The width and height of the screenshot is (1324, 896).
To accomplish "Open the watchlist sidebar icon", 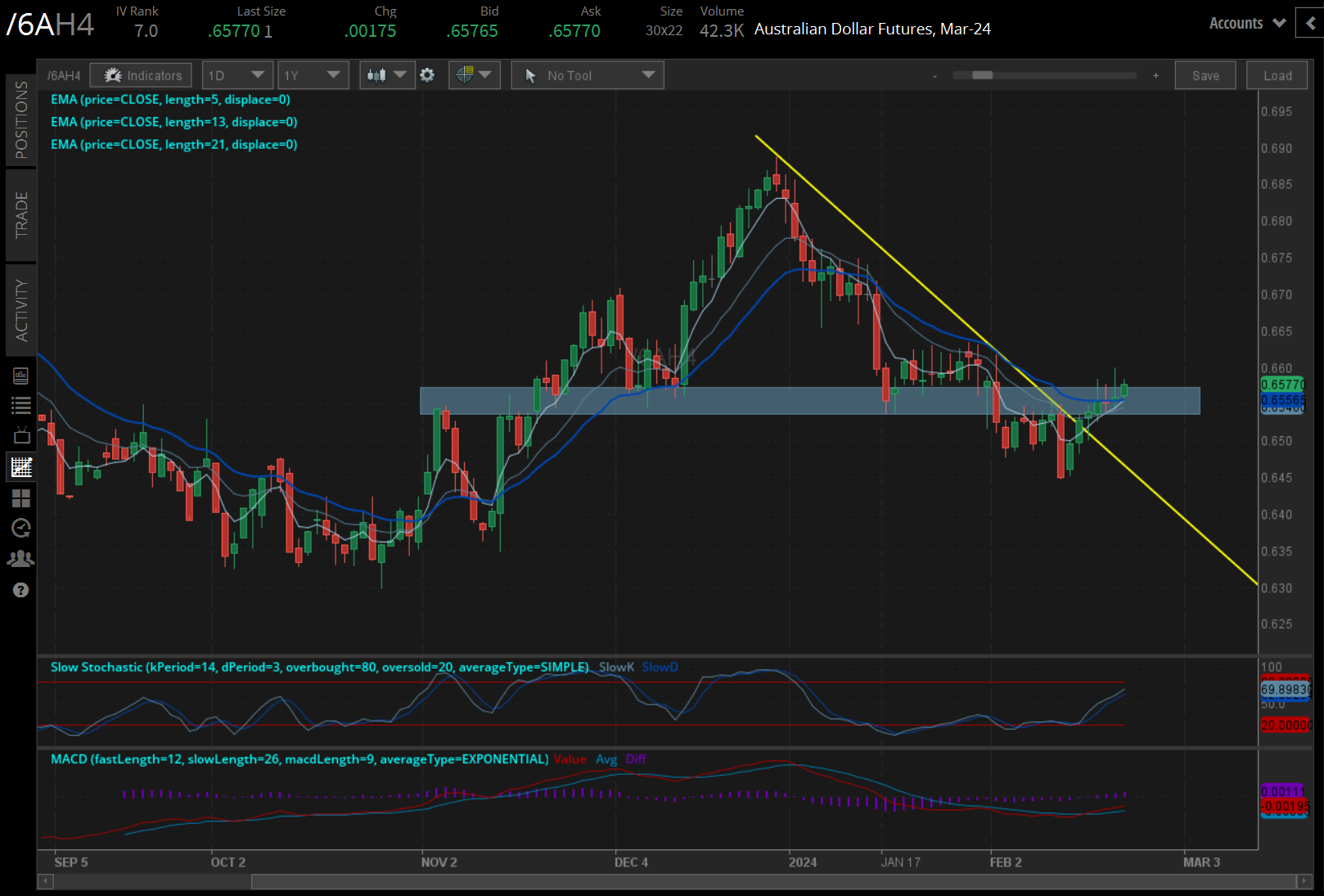I will pos(21,404).
